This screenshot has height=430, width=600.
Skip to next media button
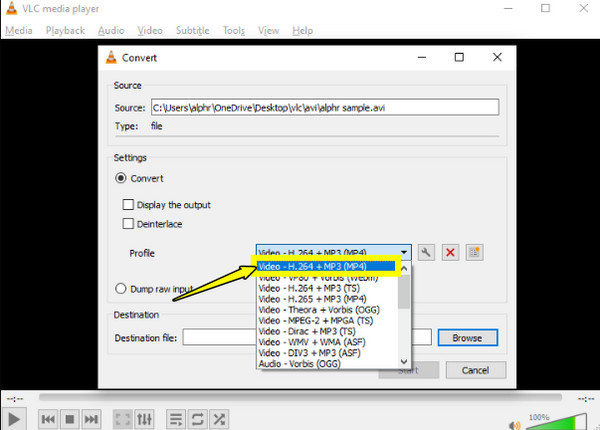point(91,419)
